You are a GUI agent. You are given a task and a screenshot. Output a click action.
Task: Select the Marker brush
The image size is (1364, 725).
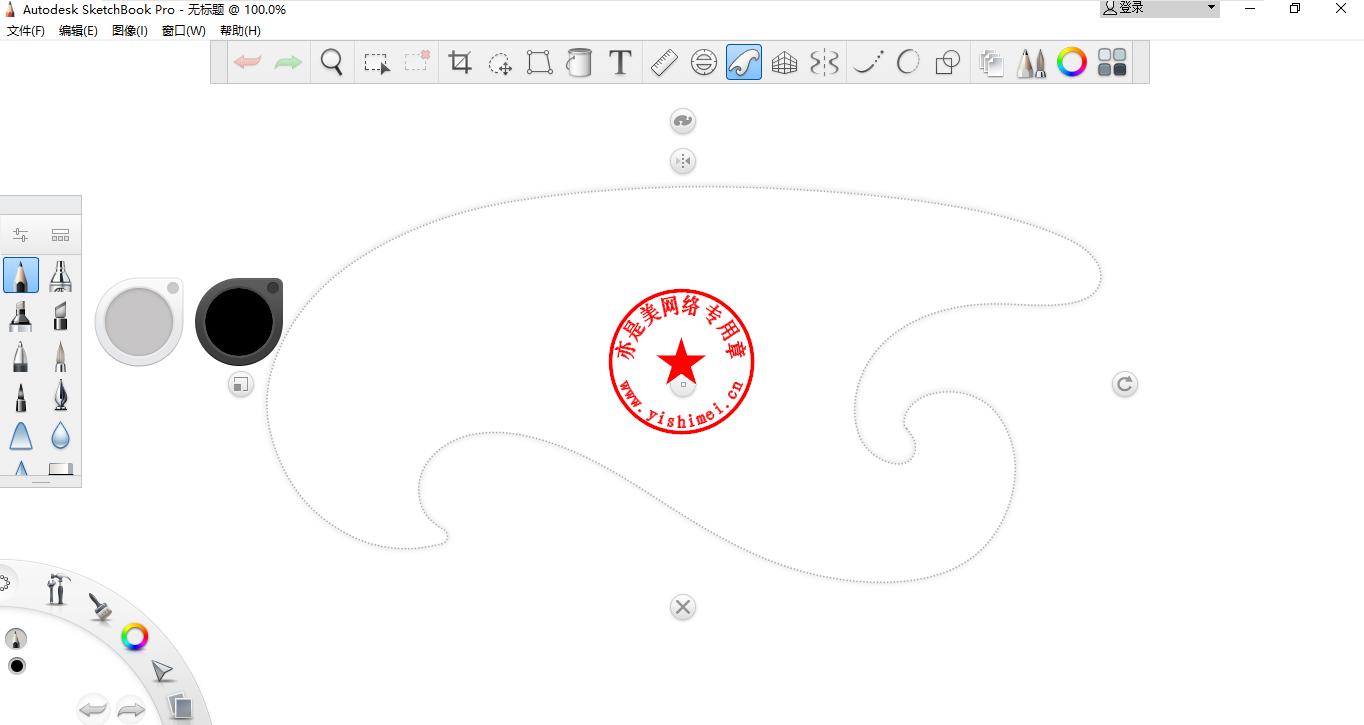(x=21, y=316)
